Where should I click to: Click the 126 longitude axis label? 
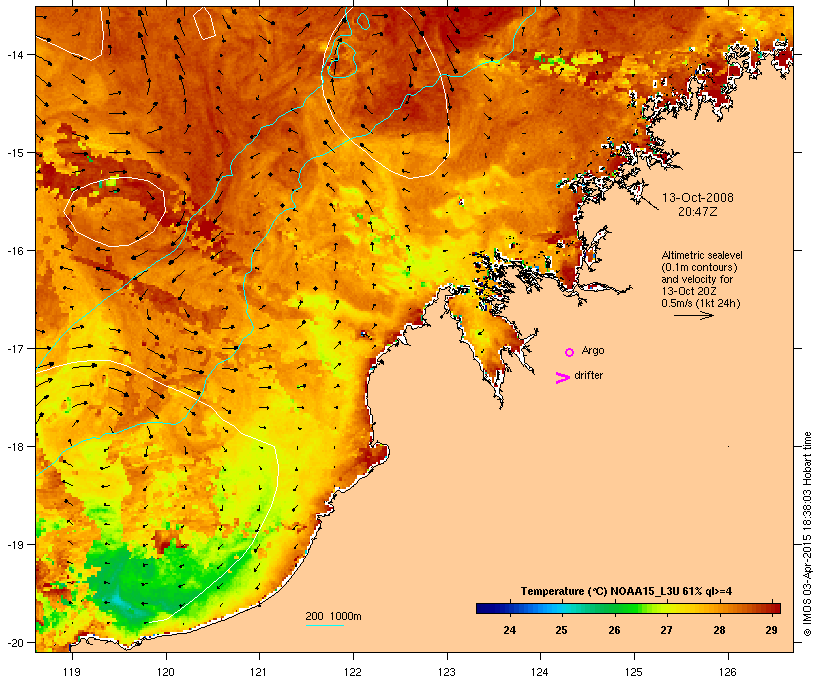[728, 672]
